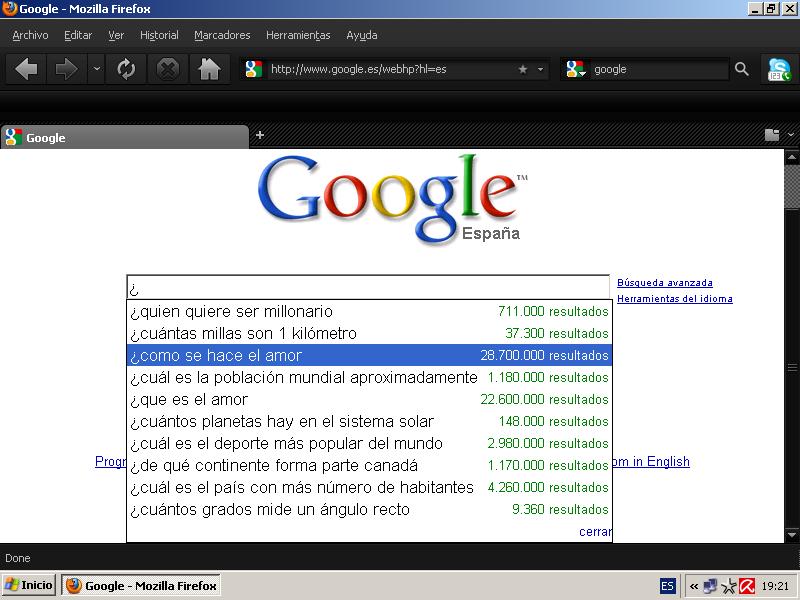Click the page scrollbar up arrow
This screenshot has width=800, height=600.
pos(792,157)
